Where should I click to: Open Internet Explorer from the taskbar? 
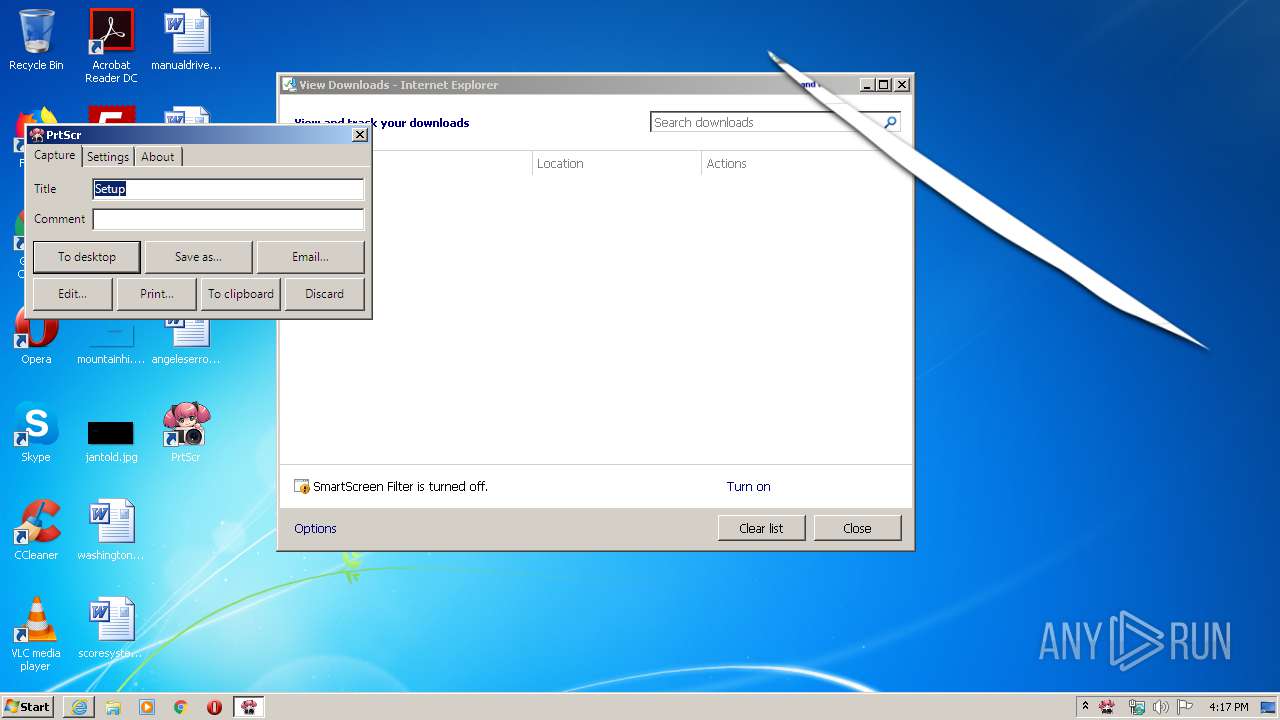(x=80, y=707)
